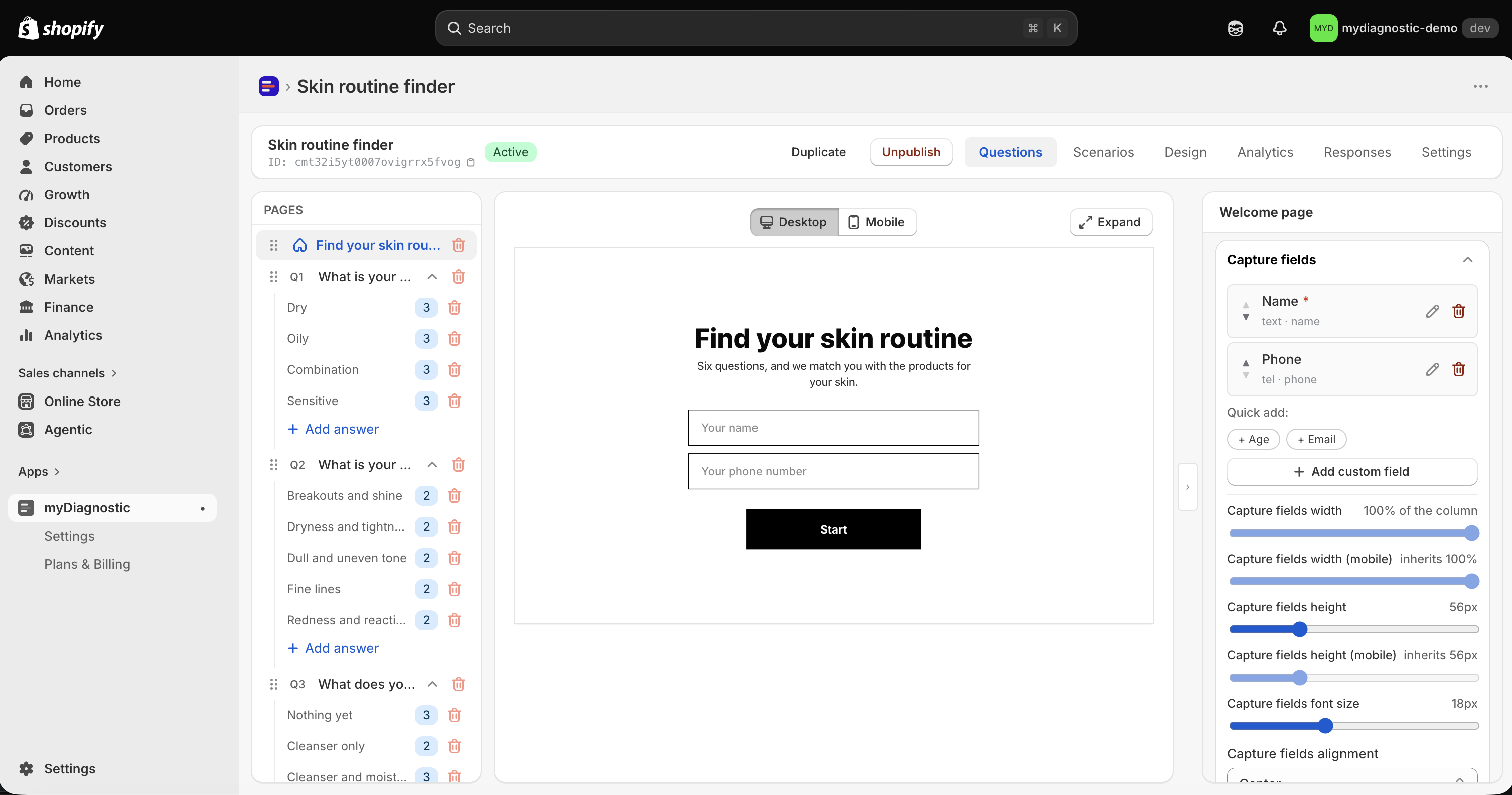Focus the Shopify search bar
Screen dimensions: 1512x795
tap(755, 28)
